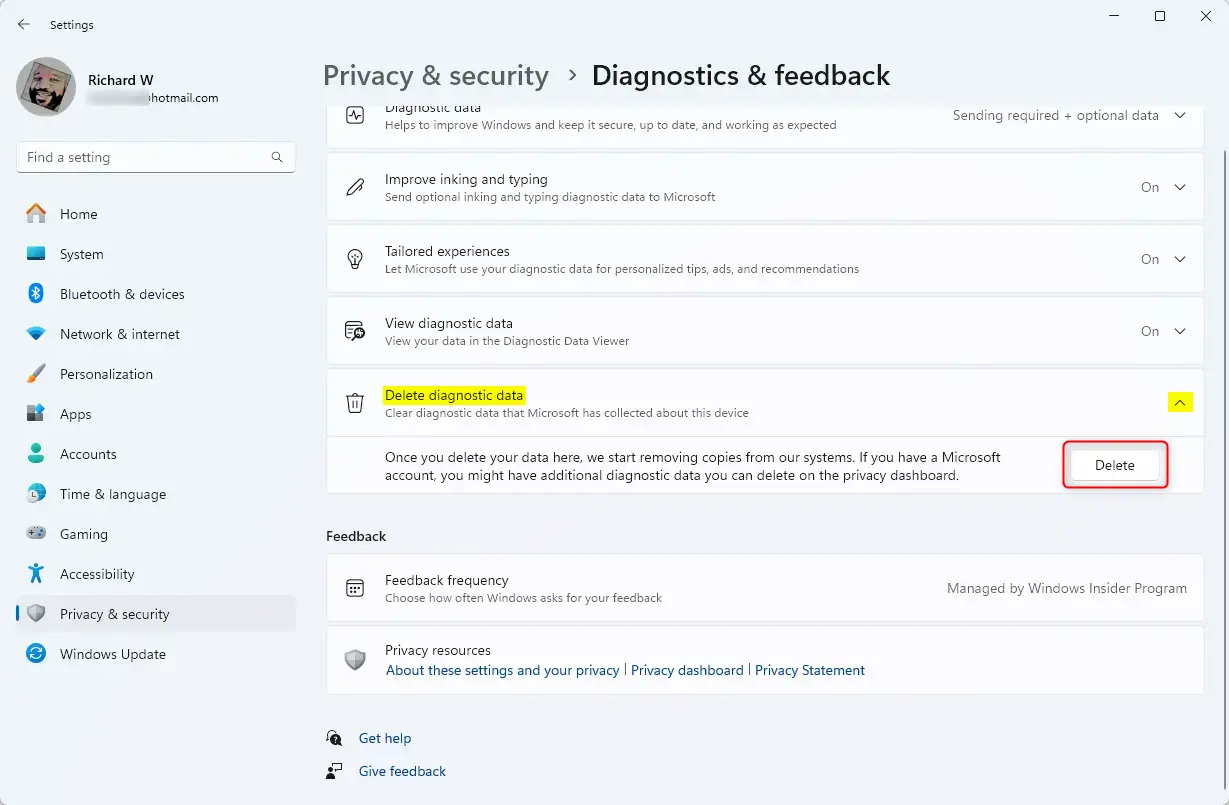Expand the Diagnostic data chevron

click(1180, 116)
